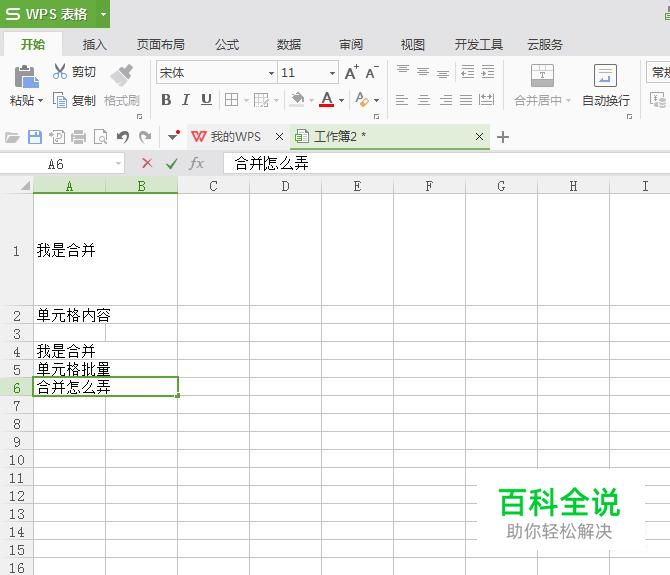Click the Paste clipboard icon
The height and width of the screenshot is (575, 670).
click(x=26, y=76)
